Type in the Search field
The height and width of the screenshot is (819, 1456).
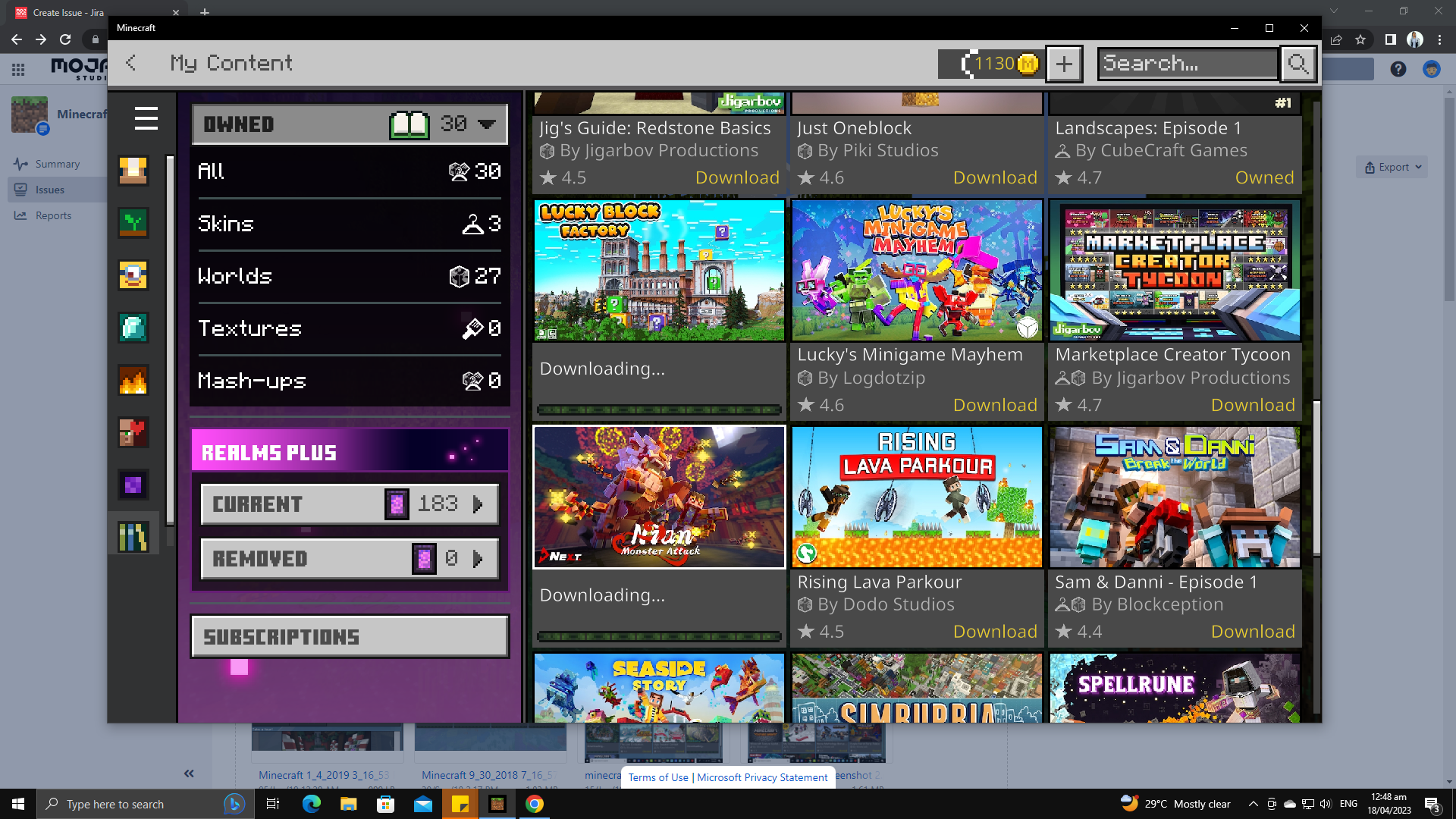pyautogui.click(x=1187, y=64)
